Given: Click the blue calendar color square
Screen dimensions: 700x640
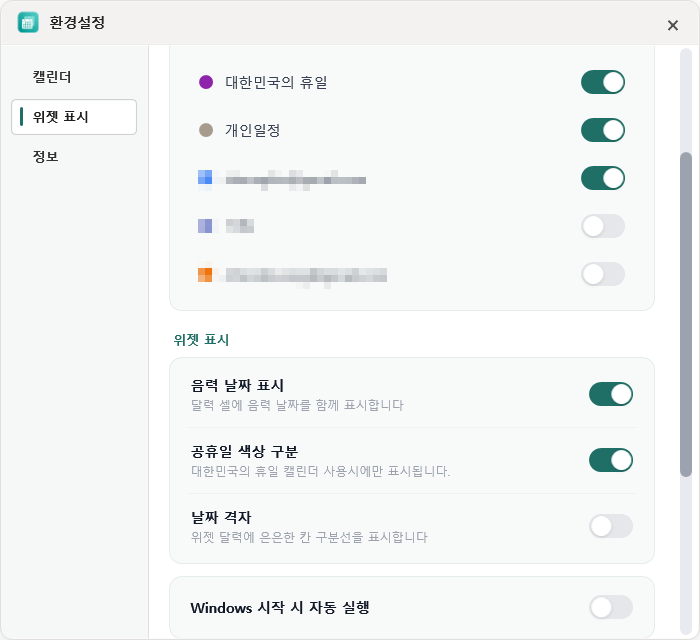Looking at the screenshot, I should pyautogui.click(x=205, y=177).
